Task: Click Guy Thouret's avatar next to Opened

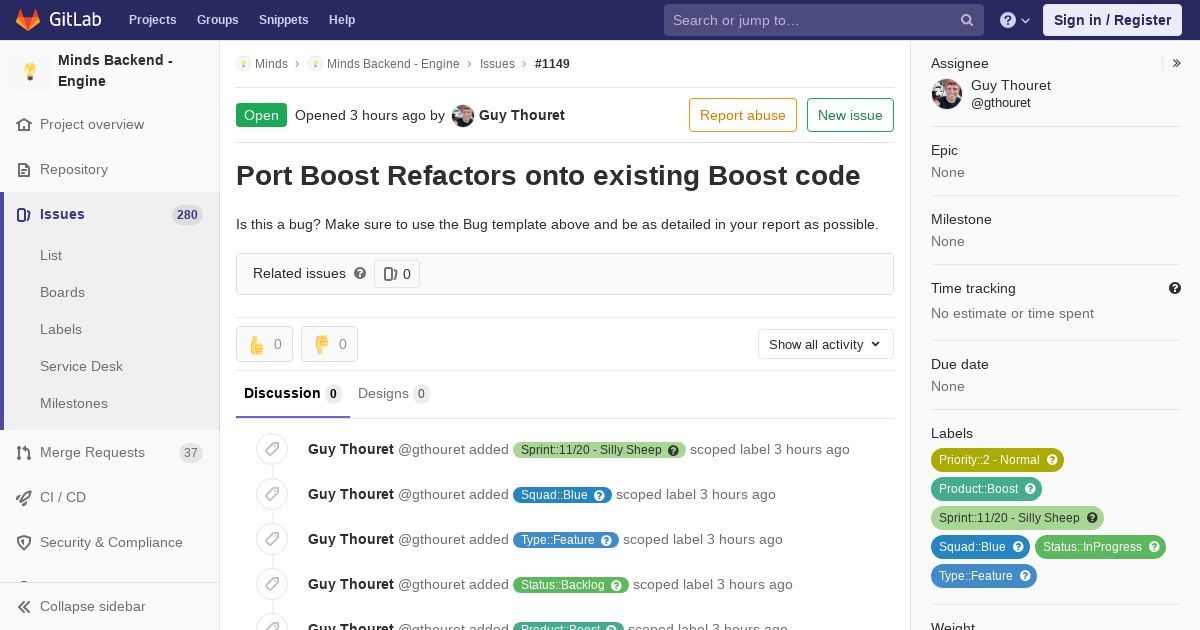Action: [463, 116]
